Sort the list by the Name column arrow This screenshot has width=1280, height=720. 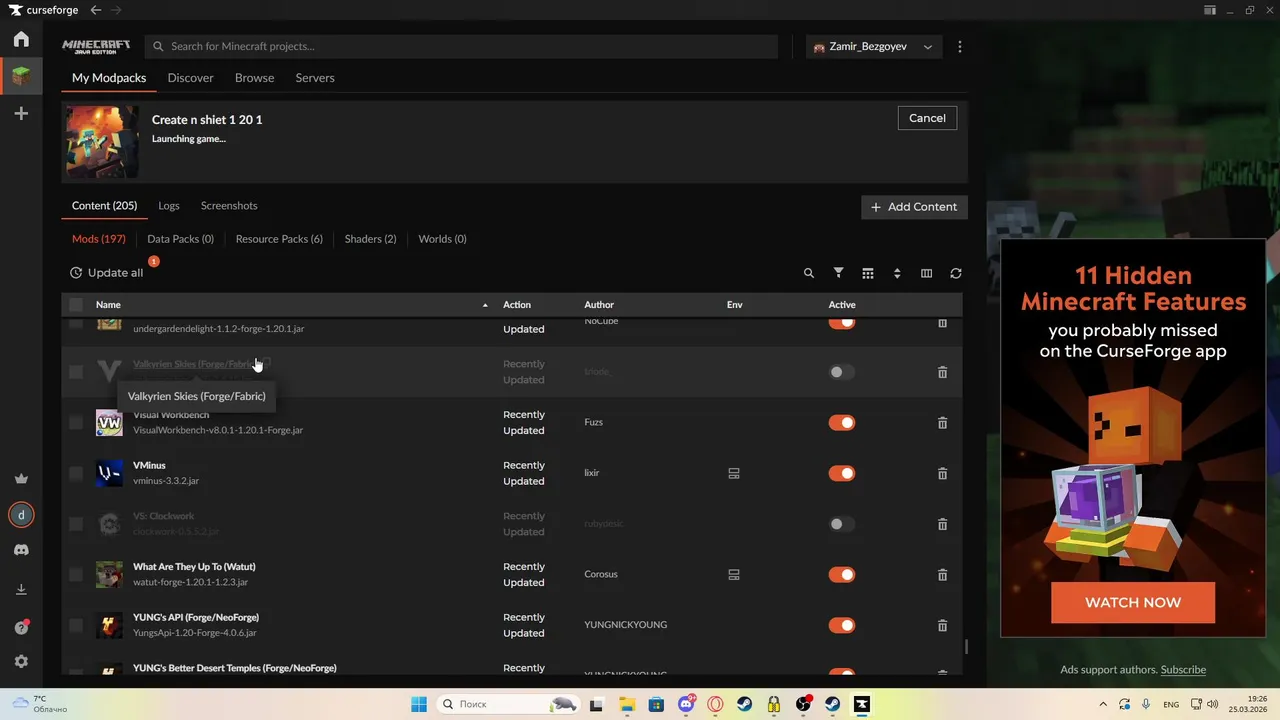485,305
